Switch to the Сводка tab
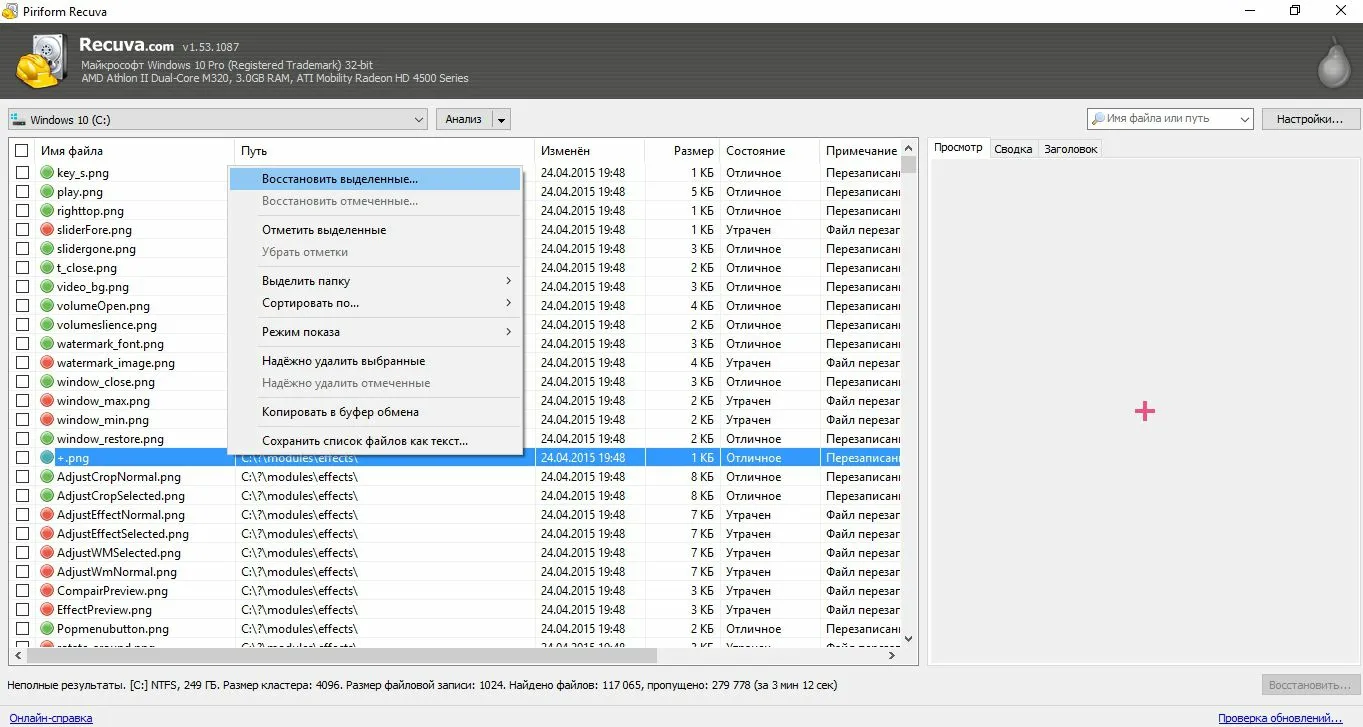 click(1013, 149)
